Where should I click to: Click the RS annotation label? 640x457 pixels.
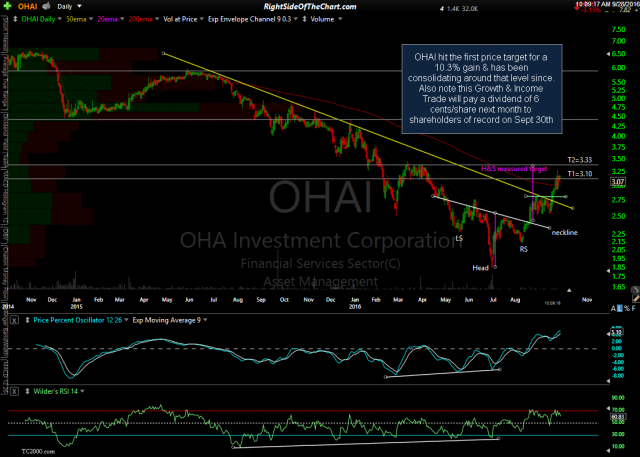click(524, 249)
